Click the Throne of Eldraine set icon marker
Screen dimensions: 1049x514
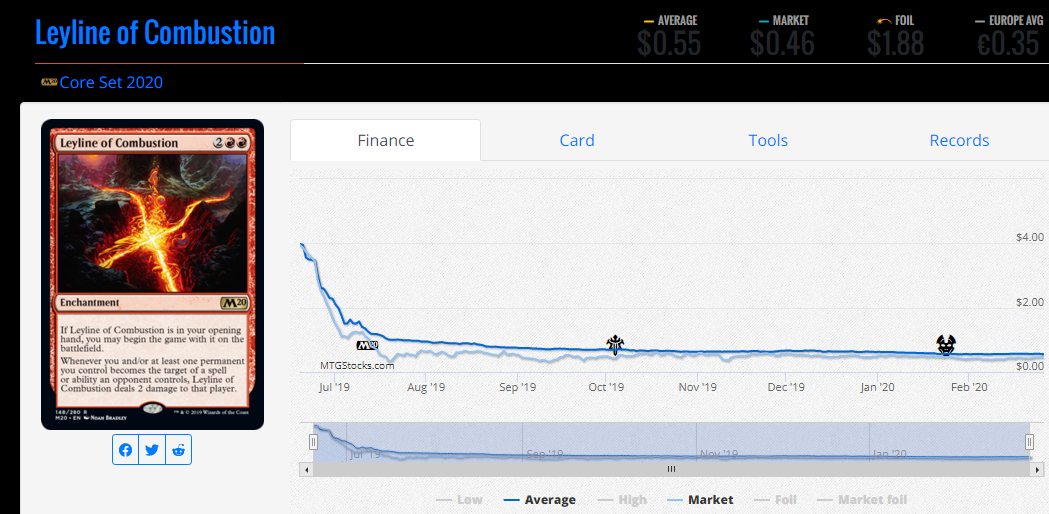[x=615, y=344]
